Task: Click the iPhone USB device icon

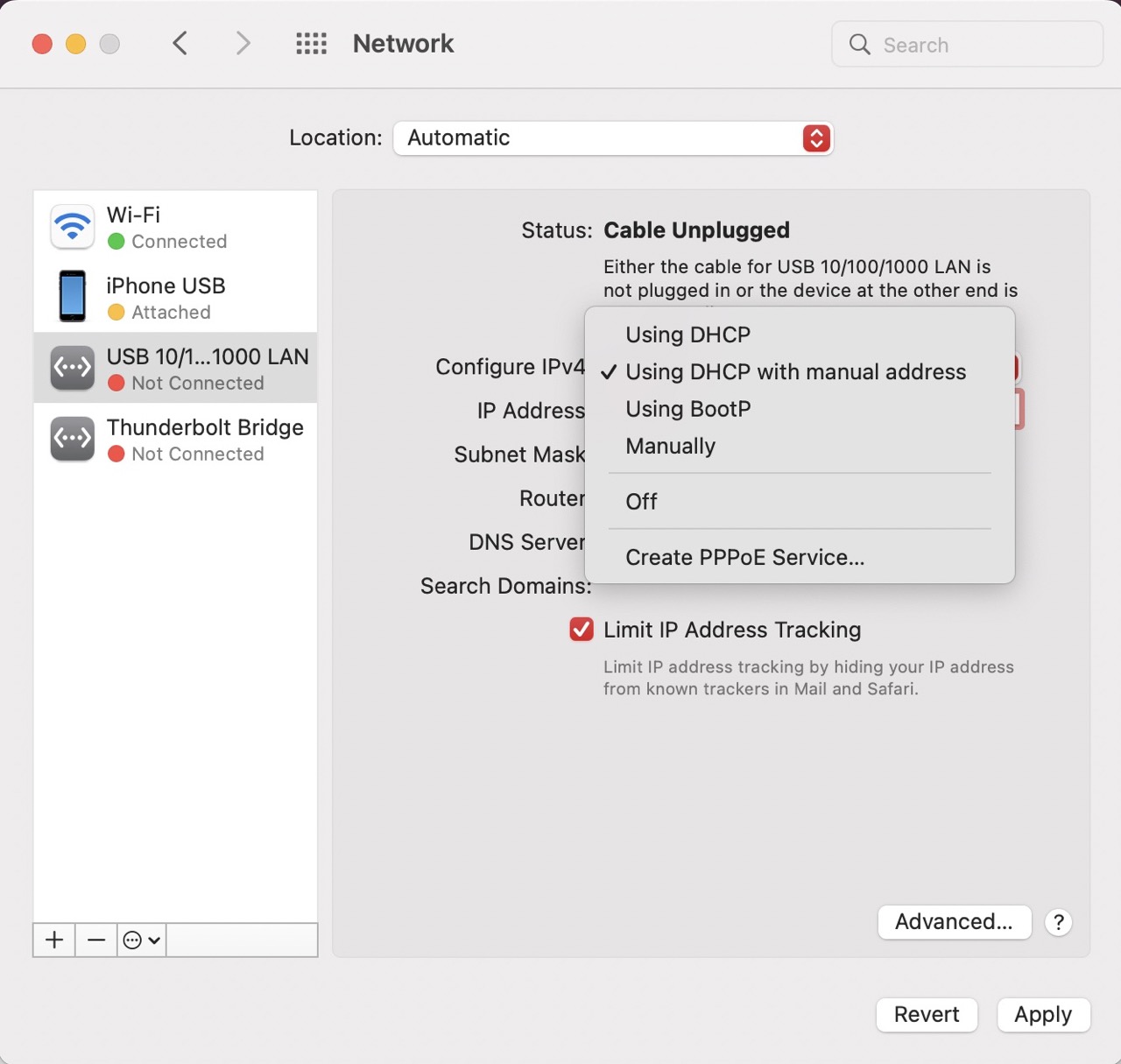Action: pos(72,296)
